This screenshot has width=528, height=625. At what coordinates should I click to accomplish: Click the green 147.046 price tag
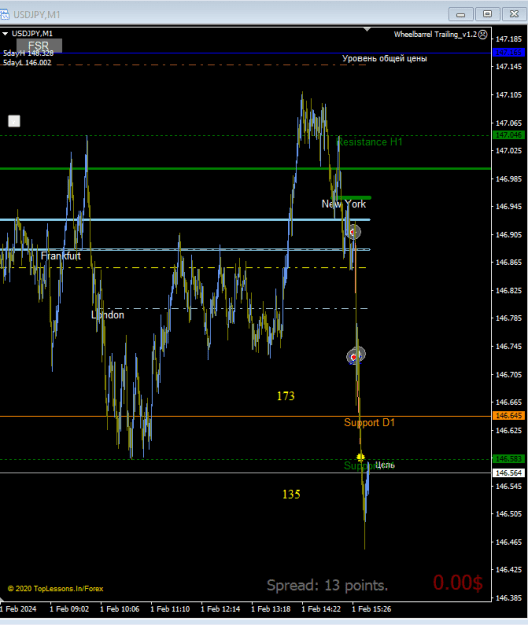coord(509,135)
